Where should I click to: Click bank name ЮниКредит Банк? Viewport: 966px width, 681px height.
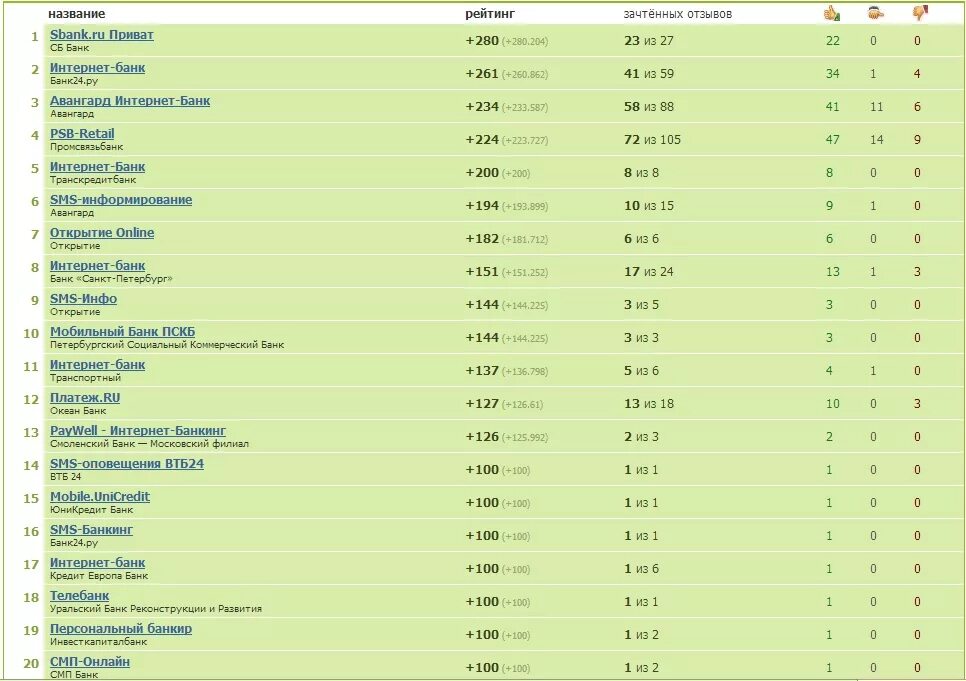91,510
